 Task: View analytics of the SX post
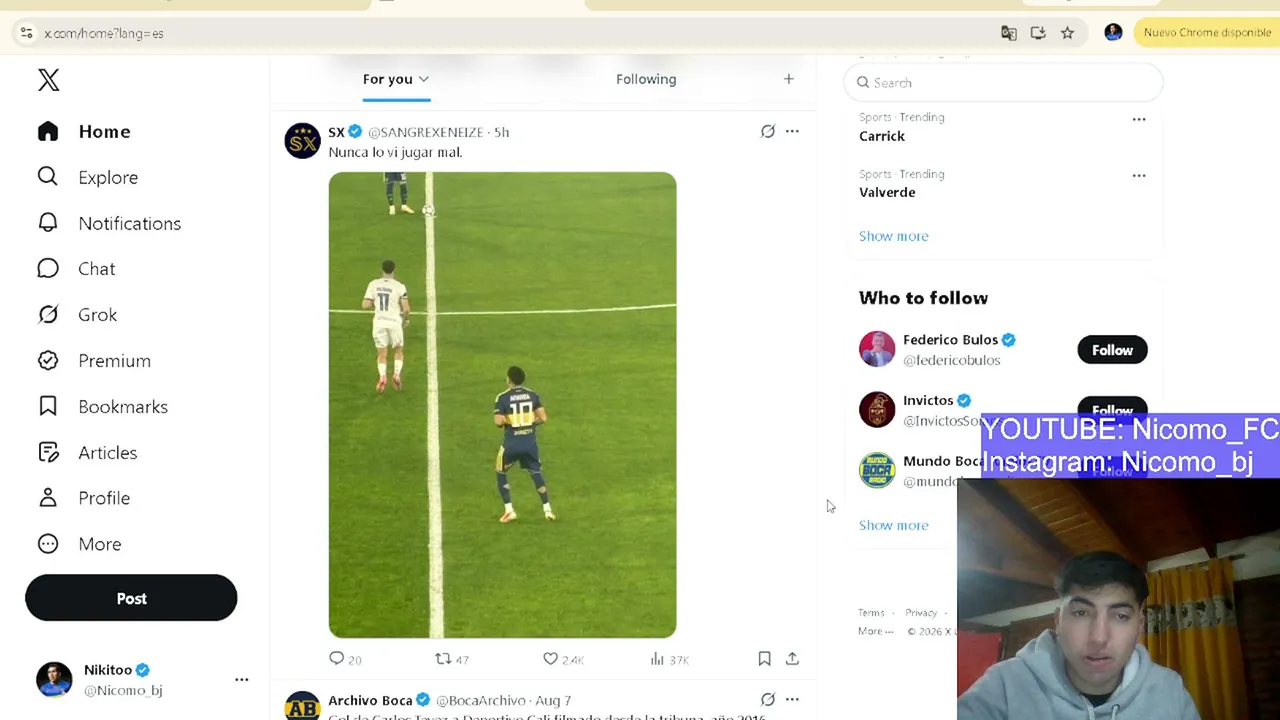657,659
